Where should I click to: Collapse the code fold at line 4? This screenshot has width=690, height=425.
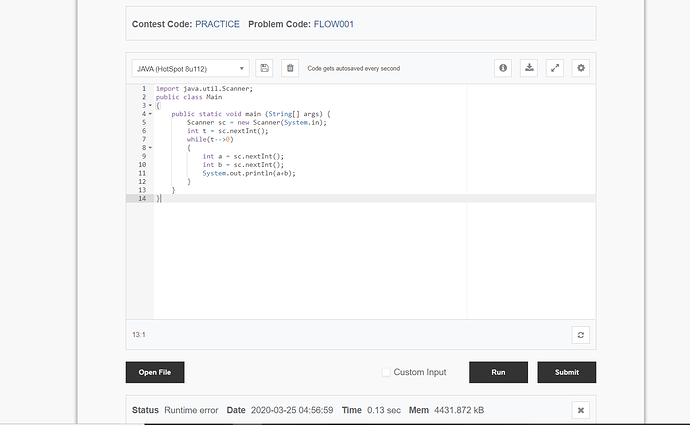(x=150, y=114)
